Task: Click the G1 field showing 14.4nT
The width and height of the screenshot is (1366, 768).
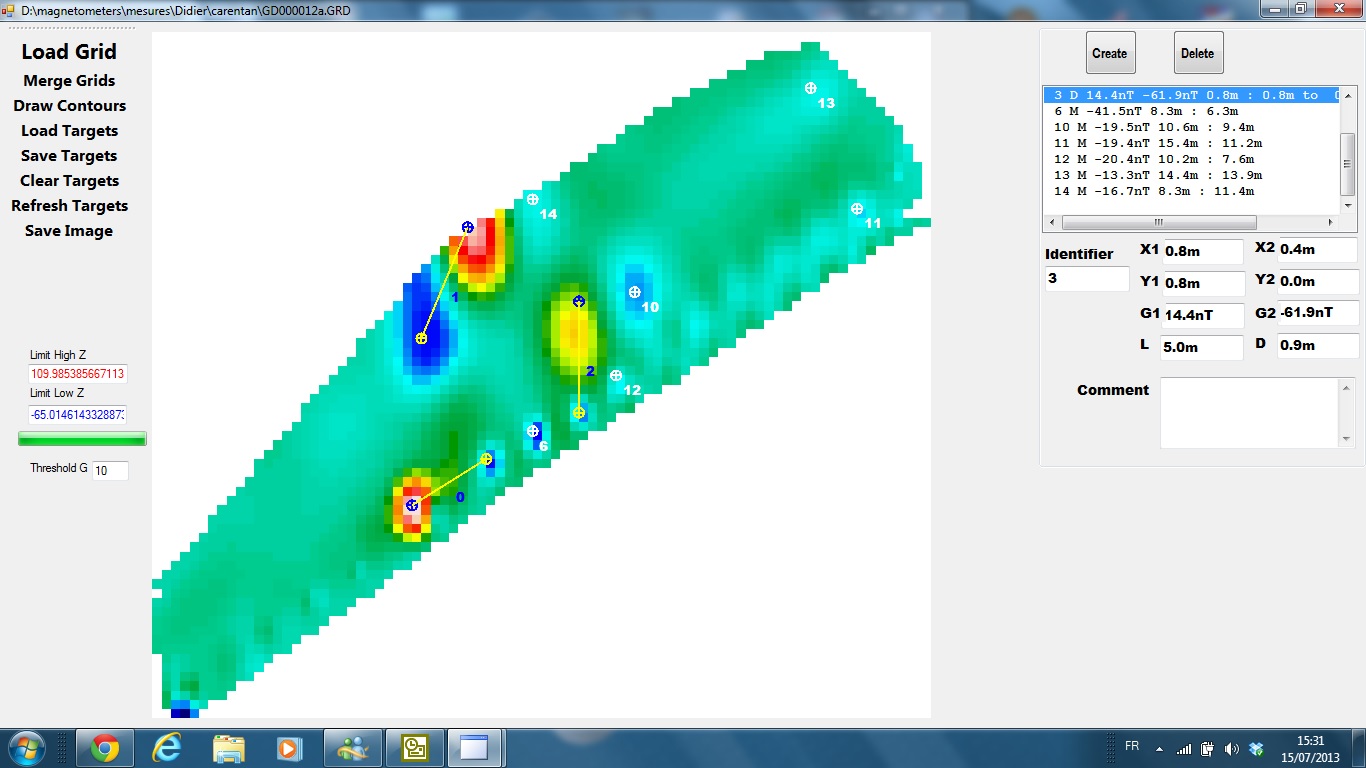Action: point(1203,316)
